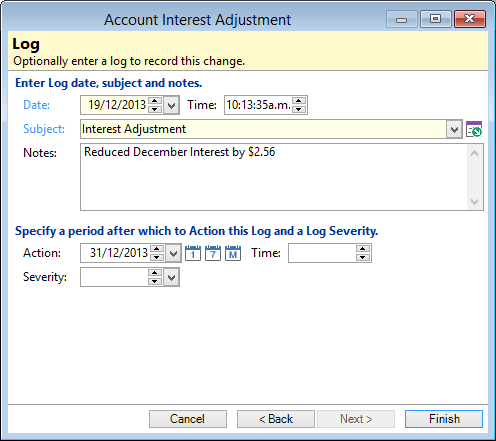The image size is (496, 441).
Task: Increase the Action Time spinner
Action: pos(363,249)
